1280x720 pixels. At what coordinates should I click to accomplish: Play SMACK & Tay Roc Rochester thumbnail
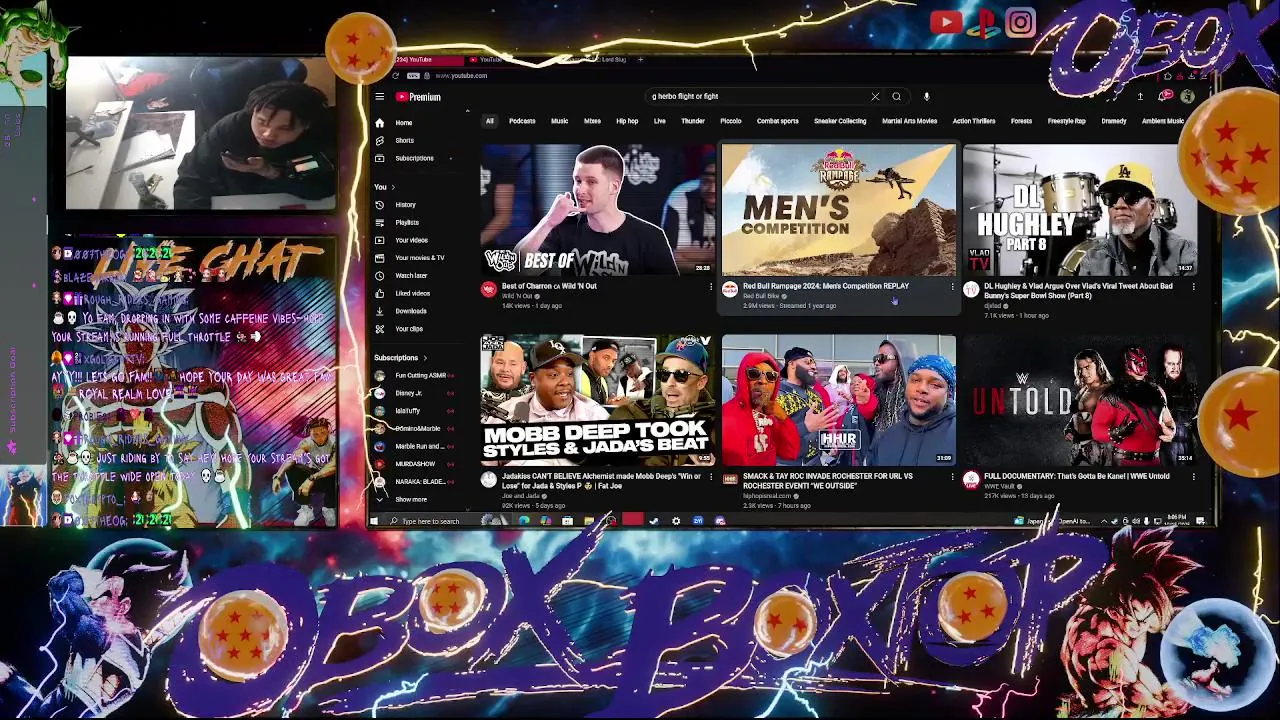(838, 400)
